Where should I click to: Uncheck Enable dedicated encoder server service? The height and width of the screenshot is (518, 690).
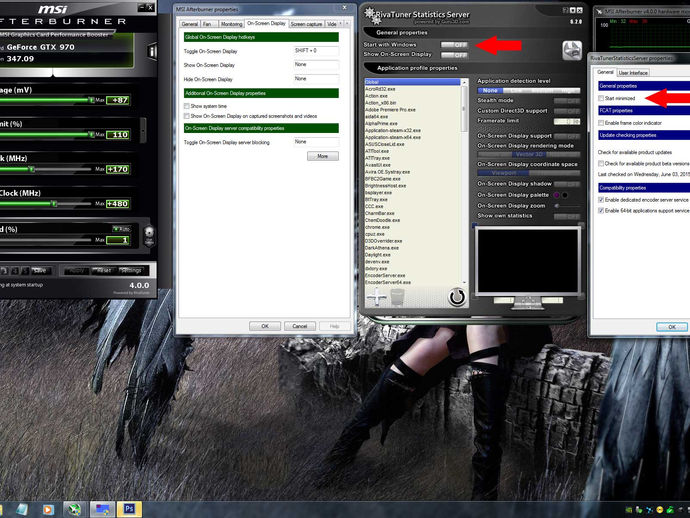601,200
